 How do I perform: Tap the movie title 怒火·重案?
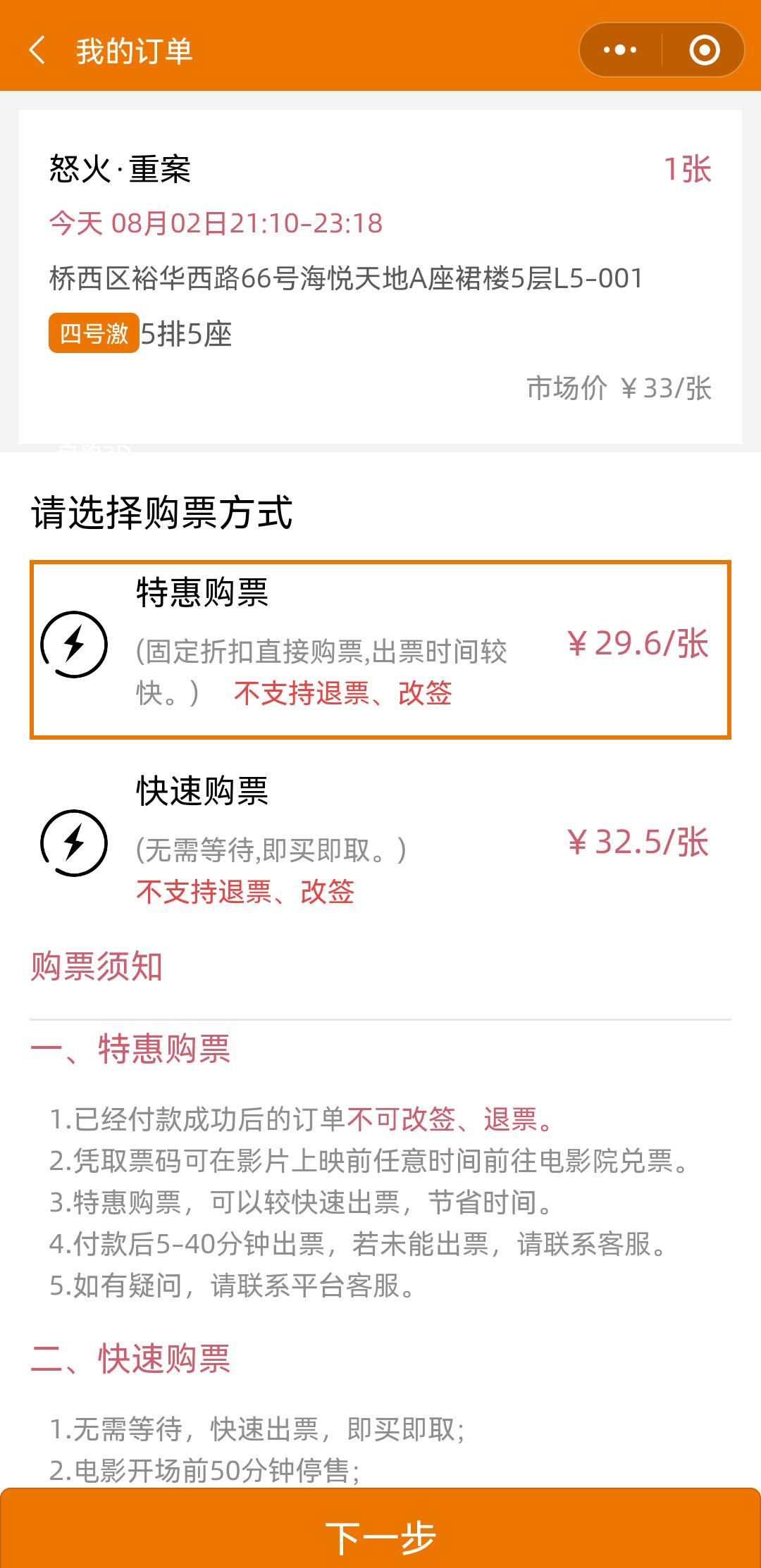tap(120, 170)
